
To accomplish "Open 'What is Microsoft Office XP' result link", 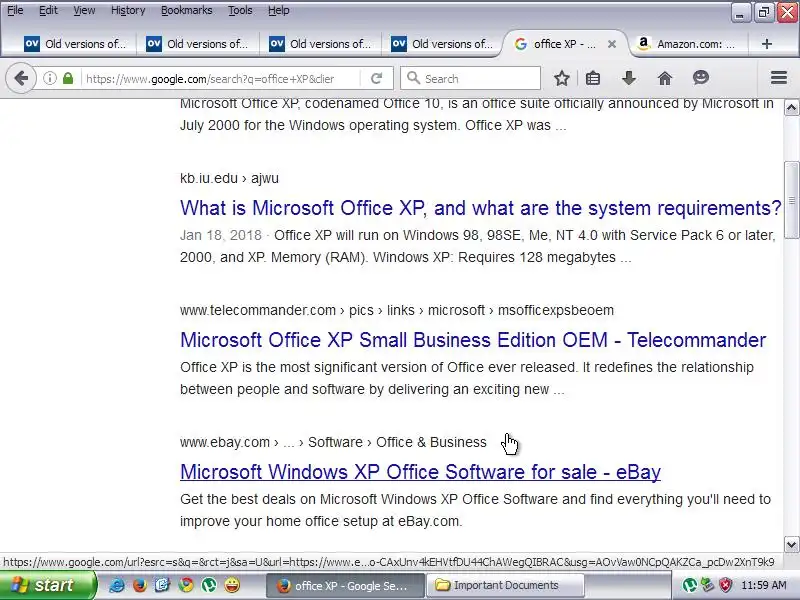I will pos(481,208).
